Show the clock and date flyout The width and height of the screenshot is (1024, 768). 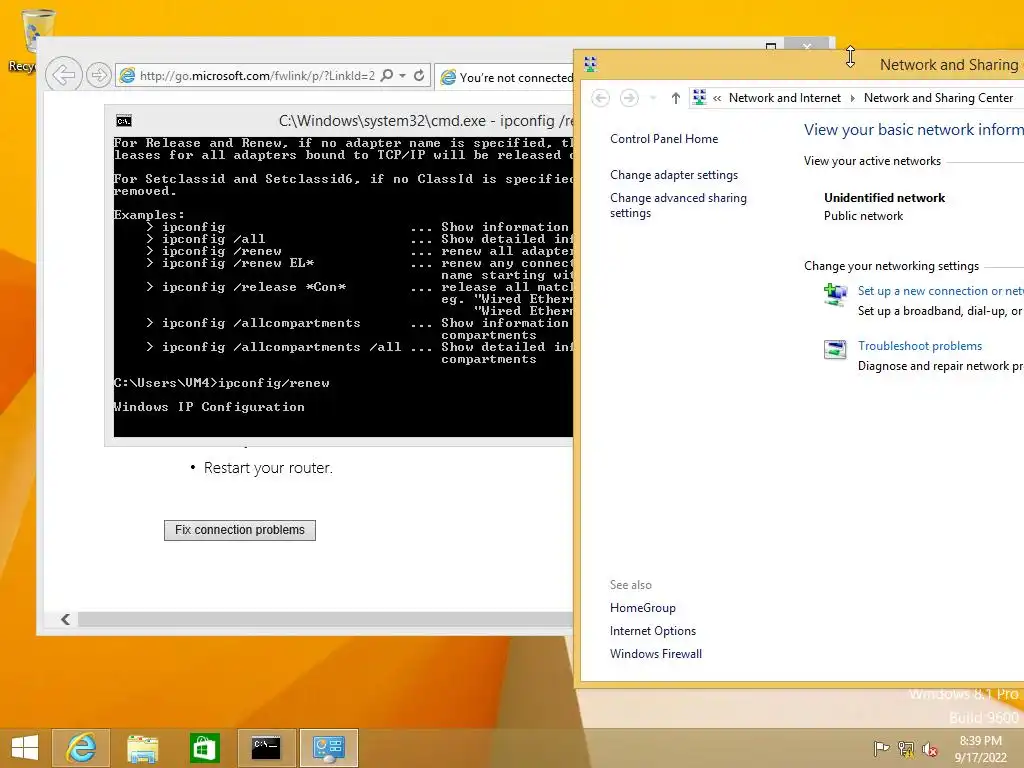tap(980, 749)
